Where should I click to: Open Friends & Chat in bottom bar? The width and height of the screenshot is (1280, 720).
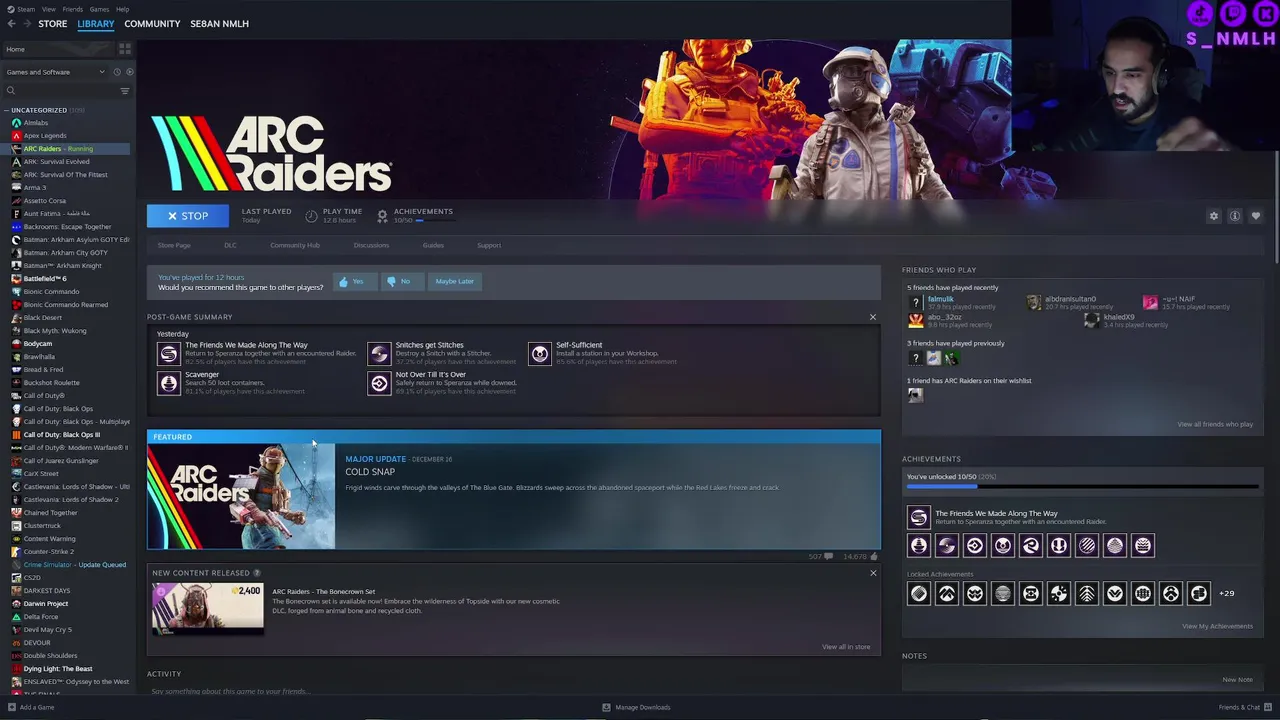pos(1244,707)
